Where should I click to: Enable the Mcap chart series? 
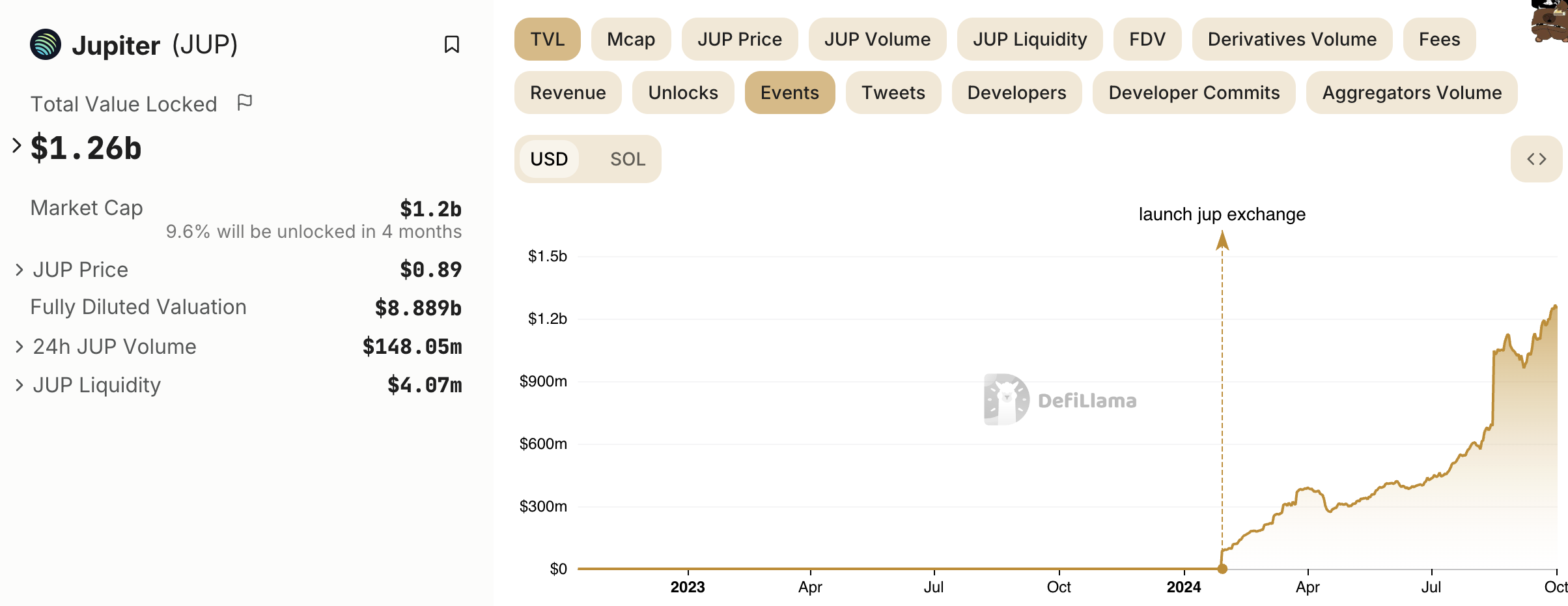pos(630,39)
